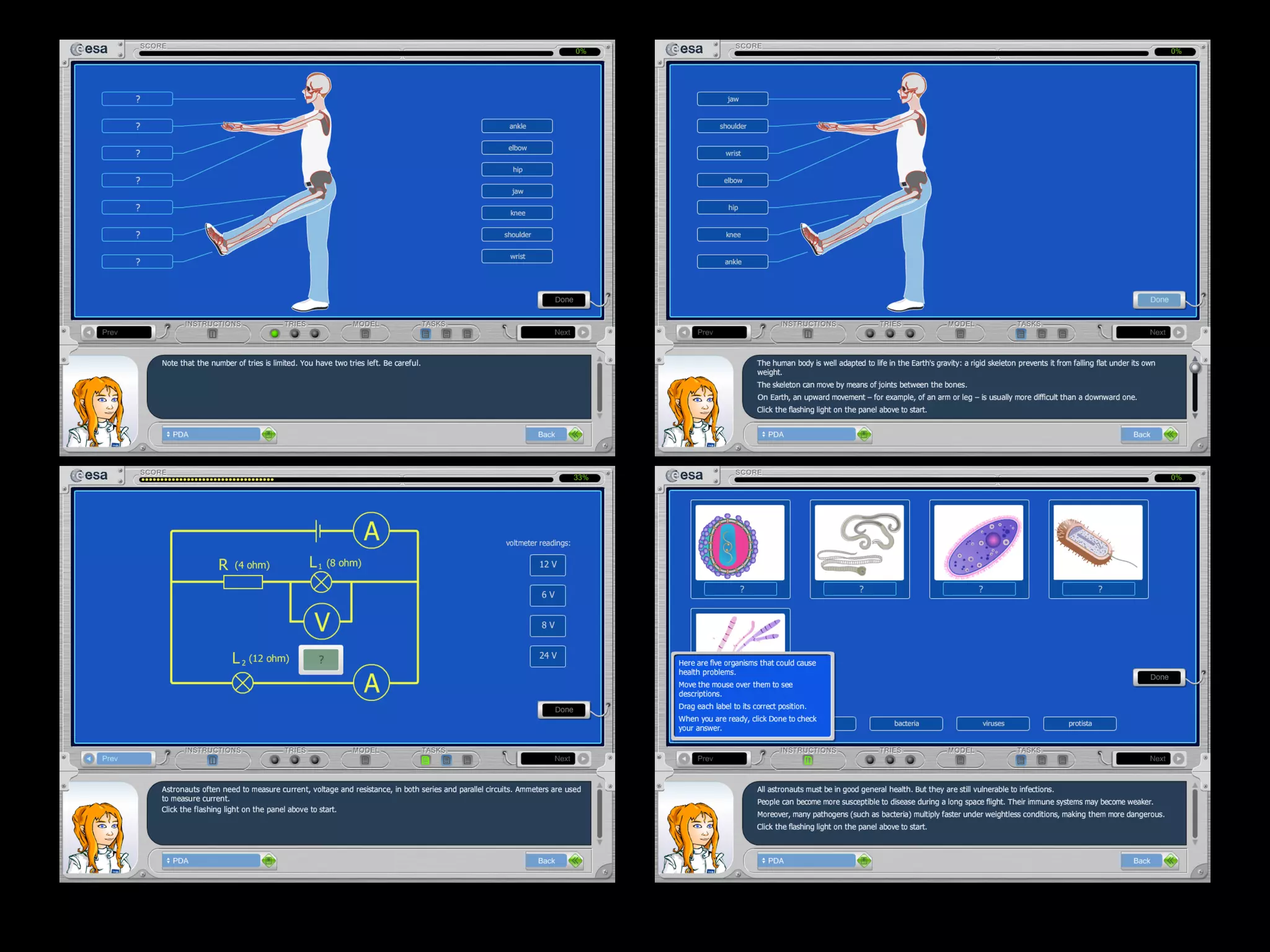
Task: Expand PDA dropdown in labeled skeleton panel
Action: pos(806,434)
